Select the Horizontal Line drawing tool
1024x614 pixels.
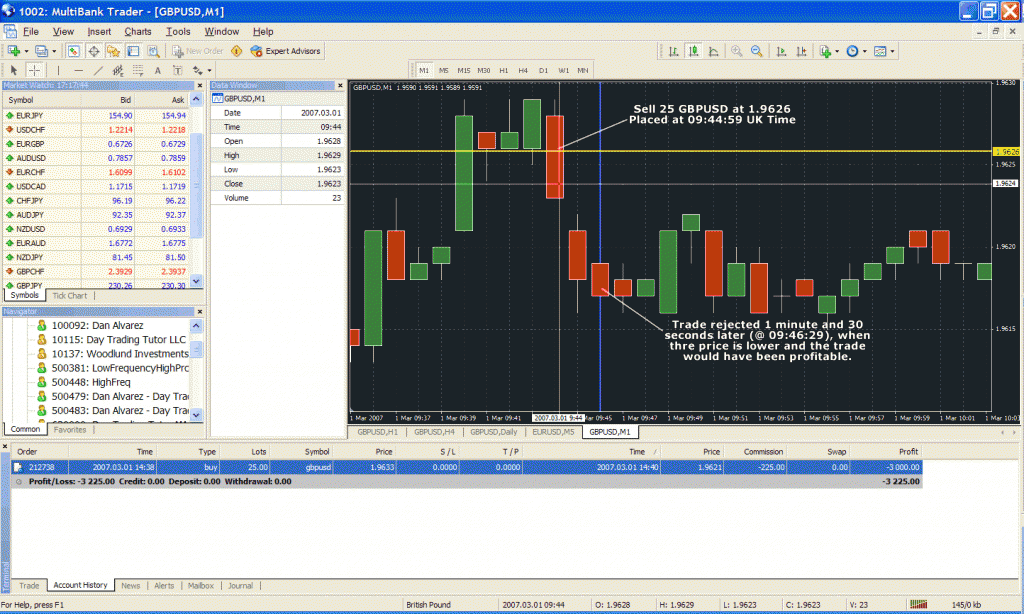point(78,70)
